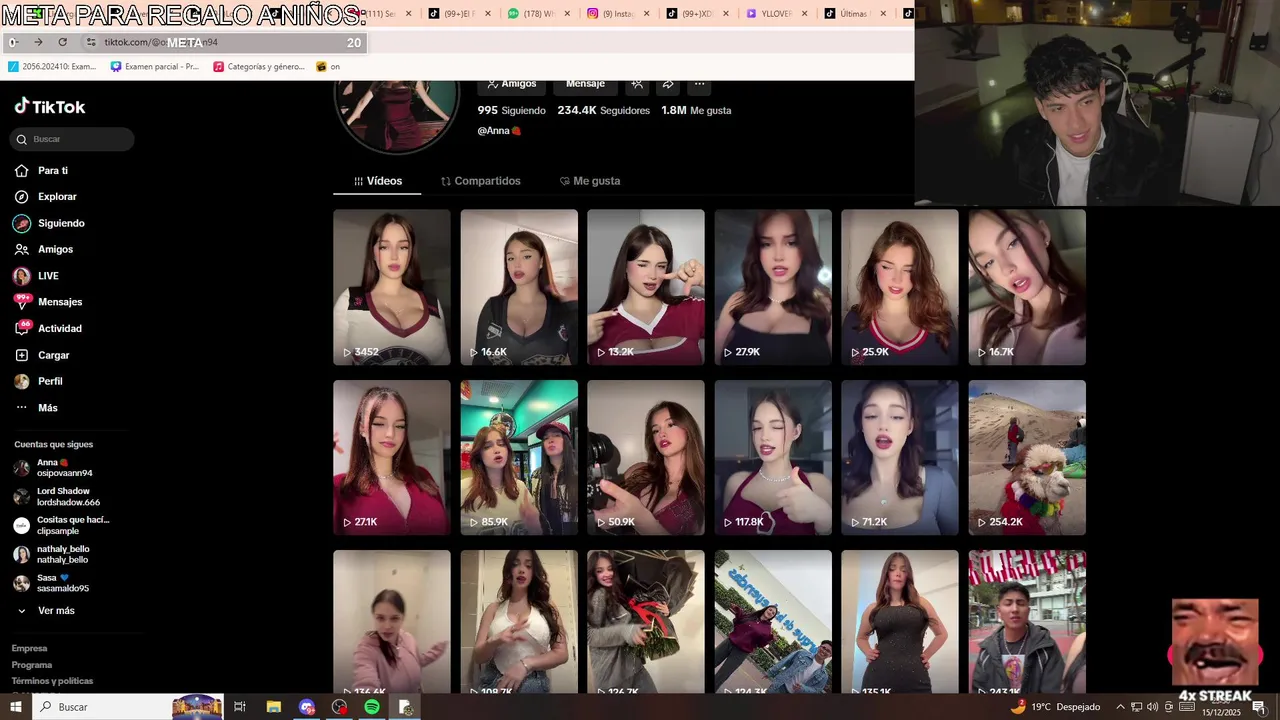Open the alpaca video with 254.2K views

1027,457
